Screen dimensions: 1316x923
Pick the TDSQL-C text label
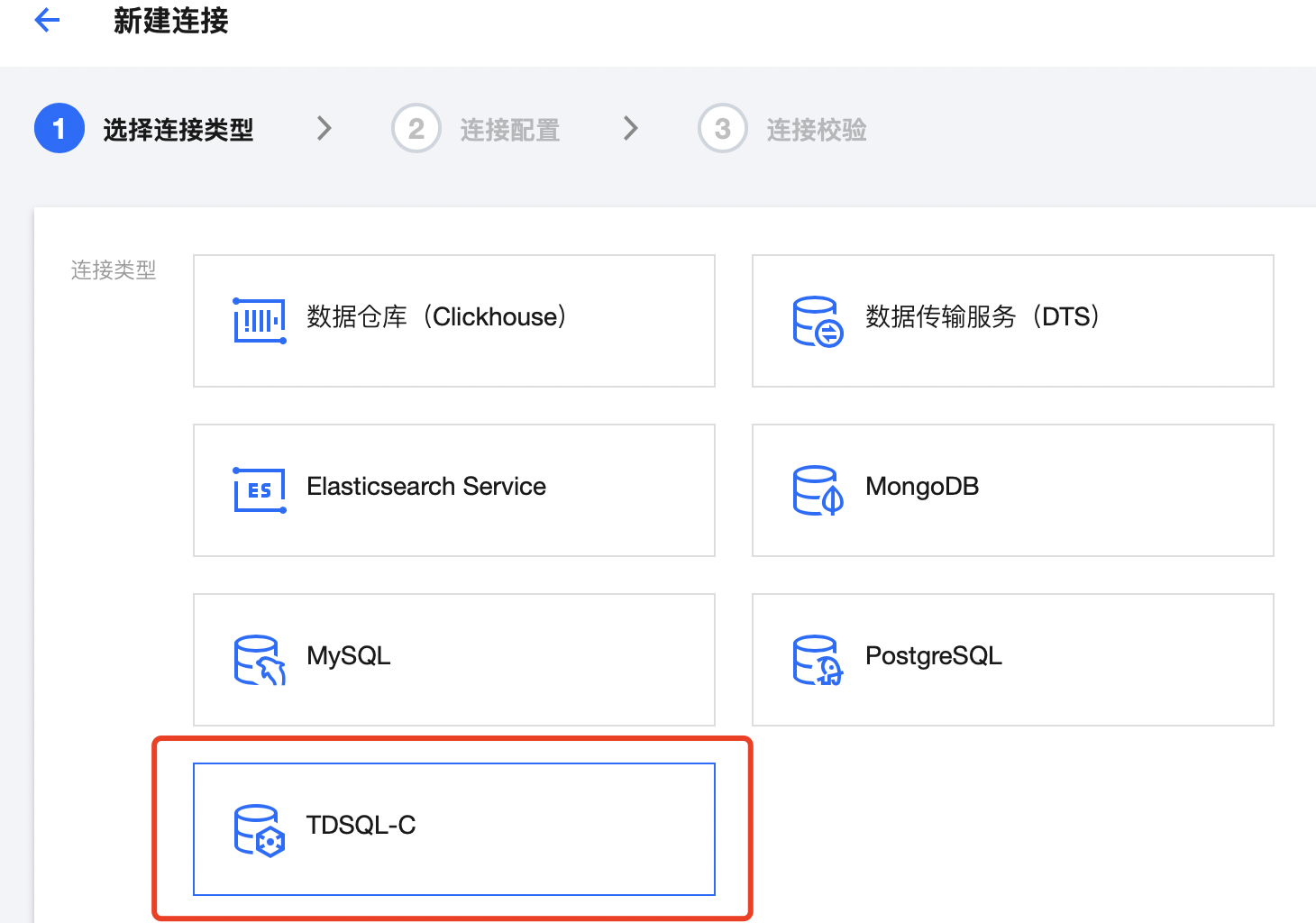pos(361,826)
